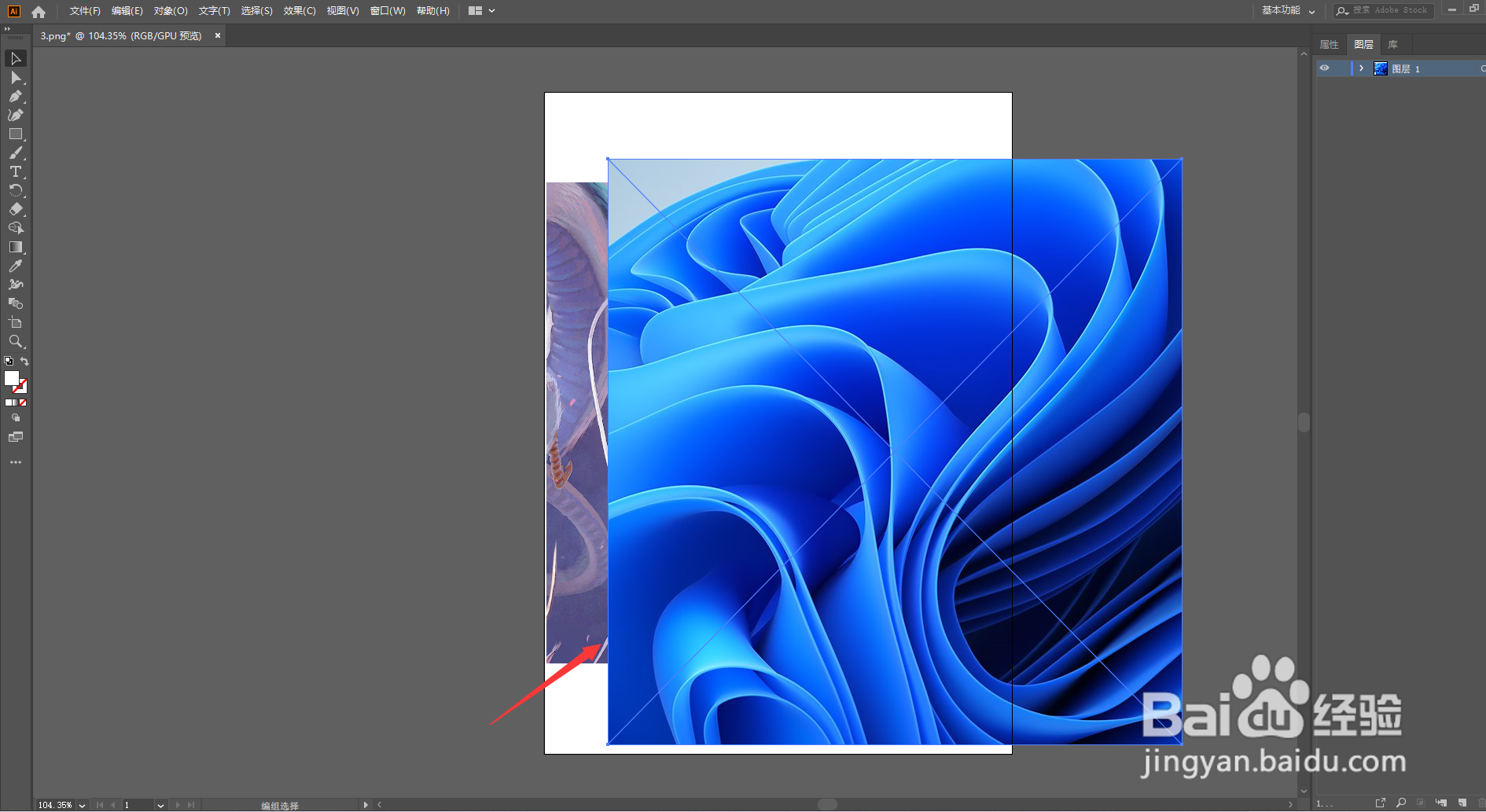Click the 104.35% zoom field
The width and height of the screenshot is (1486, 812).
coord(56,806)
